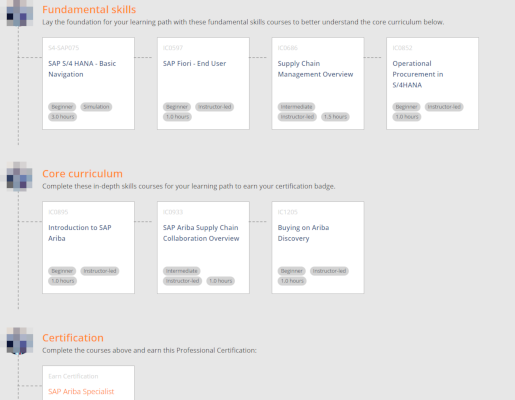Click 1.0 hours tag on Supply Chain Collaboration card
The height and width of the screenshot is (400, 515).
point(221,281)
